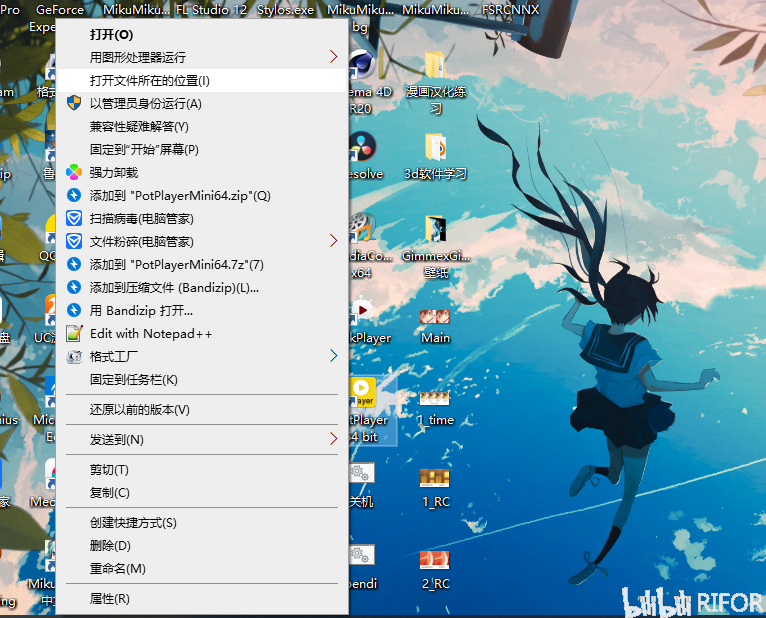
Task: Select 漫画汉化练习 folder on desktop
Action: click(x=435, y=66)
